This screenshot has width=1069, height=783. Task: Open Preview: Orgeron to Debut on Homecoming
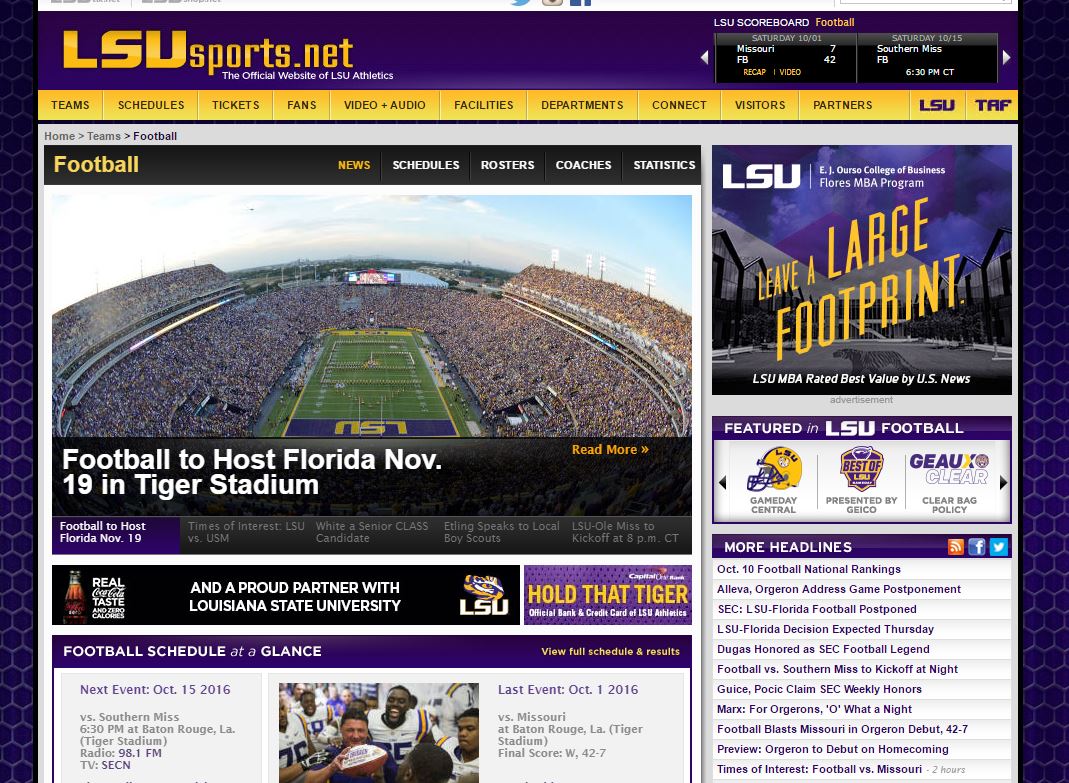pos(832,749)
